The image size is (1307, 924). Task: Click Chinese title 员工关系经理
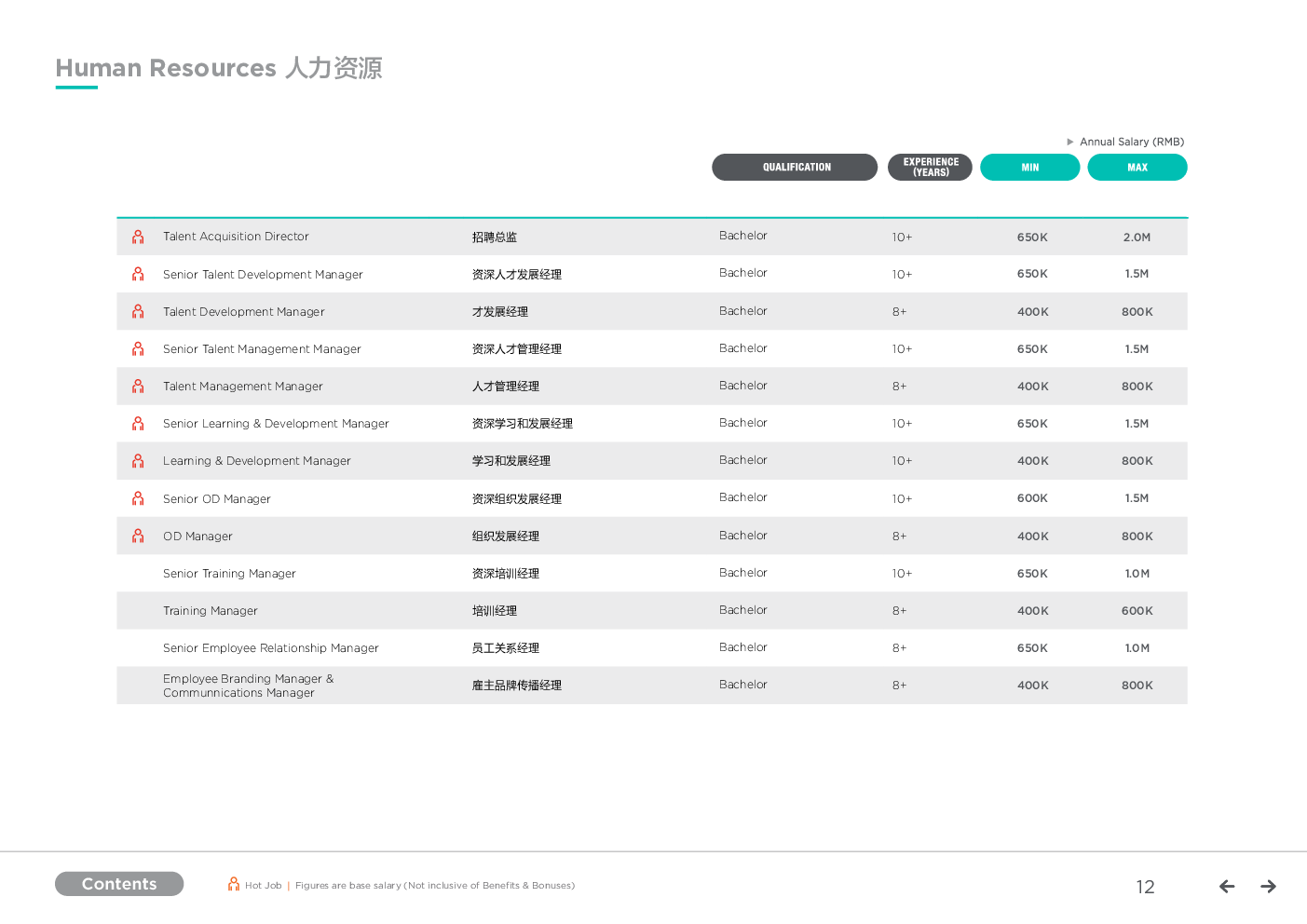(506, 648)
